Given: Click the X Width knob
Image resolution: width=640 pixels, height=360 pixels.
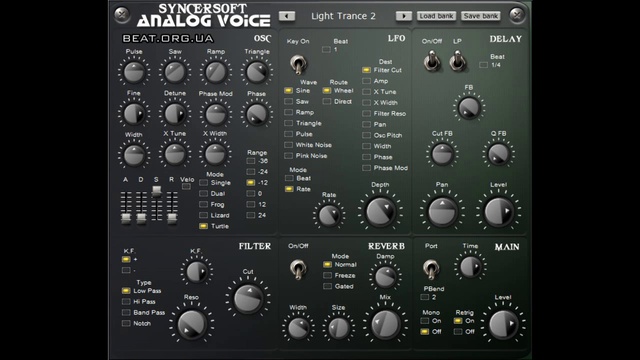Looking at the screenshot, I should click(215, 154).
